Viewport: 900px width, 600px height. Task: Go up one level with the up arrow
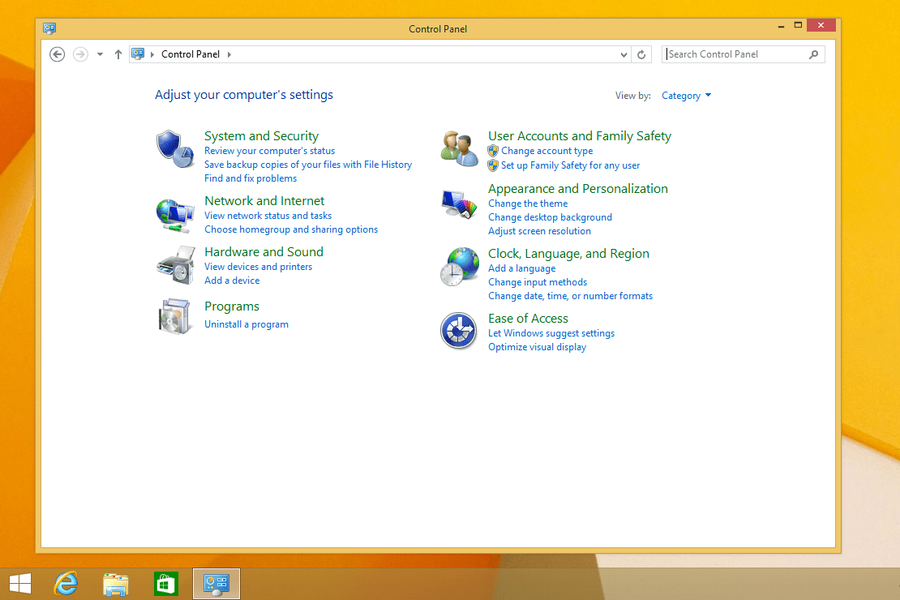click(118, 55)
